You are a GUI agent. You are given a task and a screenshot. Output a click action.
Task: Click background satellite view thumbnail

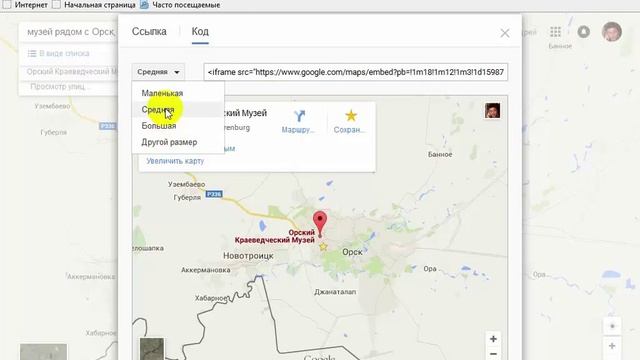pyautogui.click(x=43, y=352)
